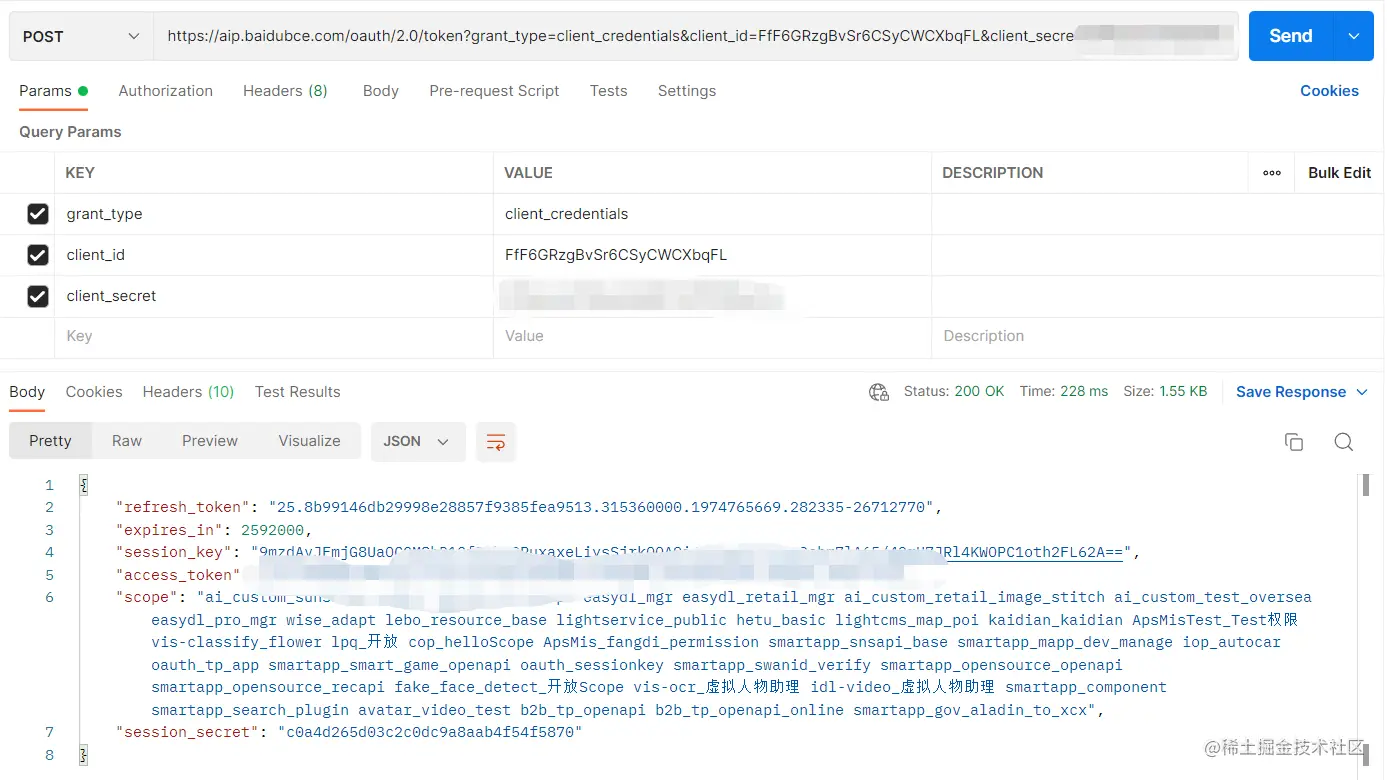Click the client_secret key cell
Viewport: 1387px width, 780px height.
tap(274, 296)
